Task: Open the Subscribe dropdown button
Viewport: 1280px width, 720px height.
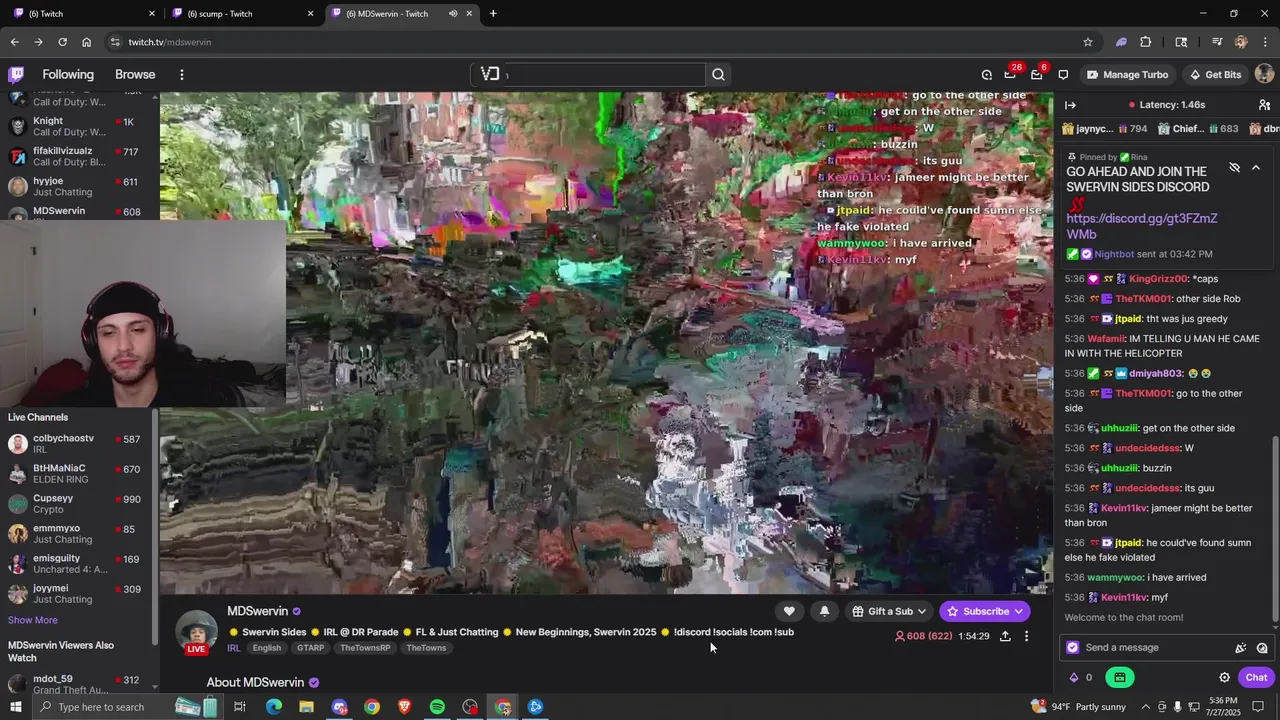Action: [x=985, y=611]
